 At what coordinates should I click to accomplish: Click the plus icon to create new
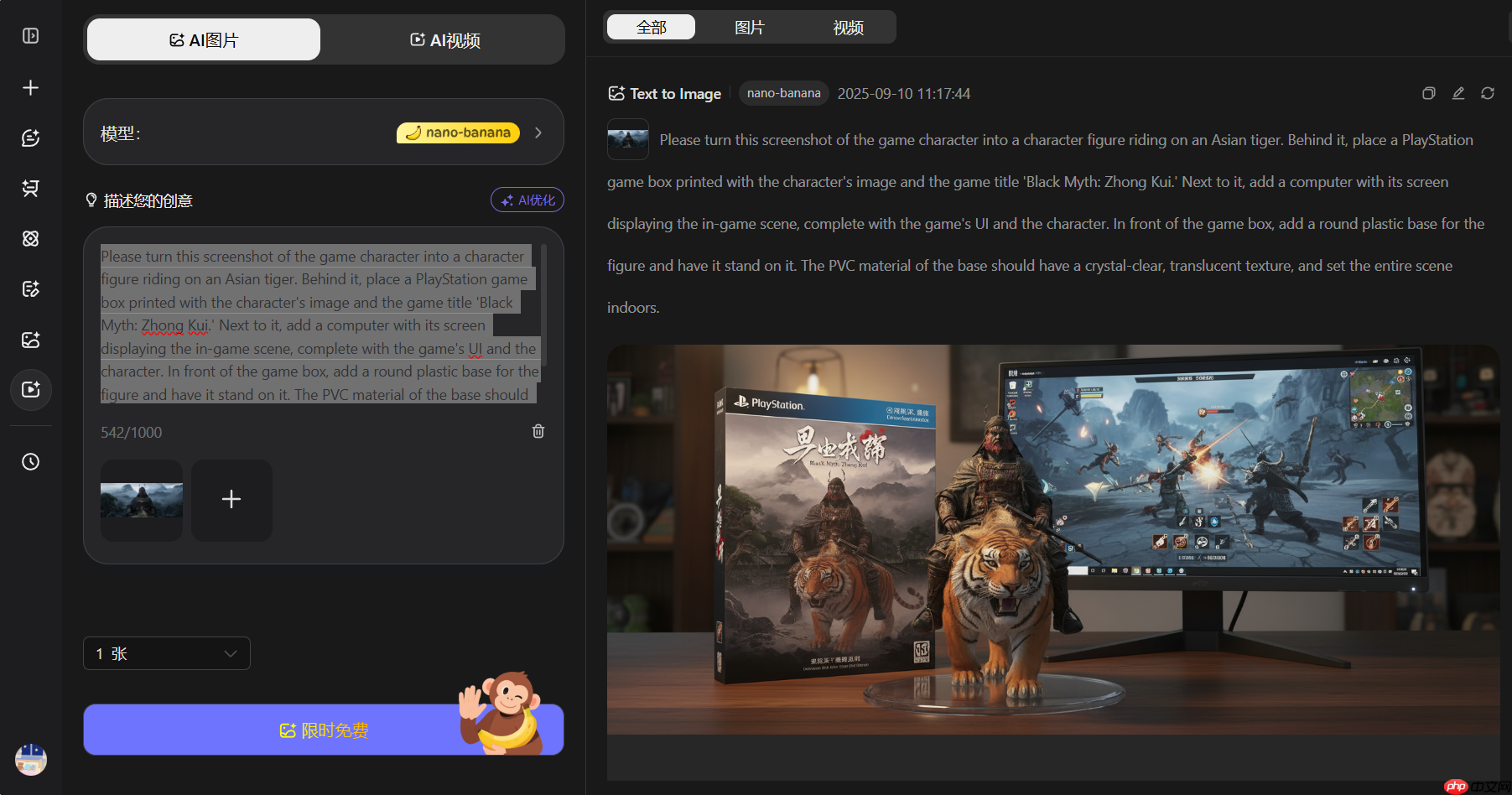tap(30, 88)
